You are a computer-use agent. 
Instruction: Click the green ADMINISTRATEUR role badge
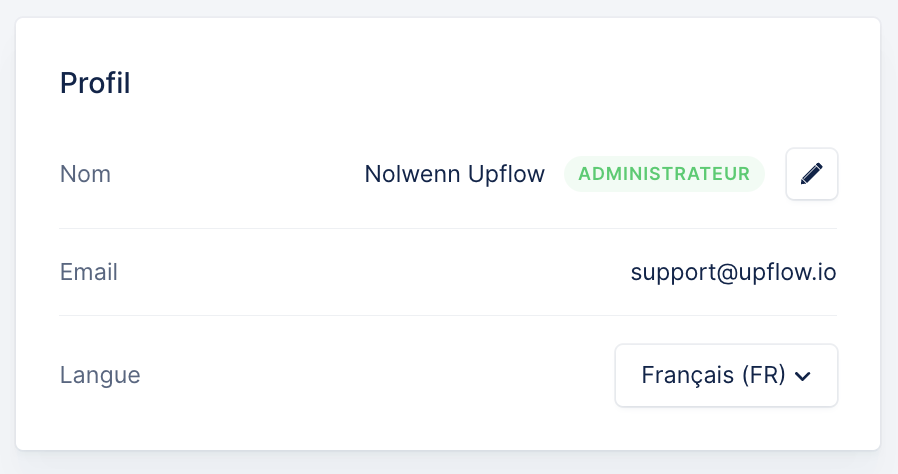coord(664,174)
